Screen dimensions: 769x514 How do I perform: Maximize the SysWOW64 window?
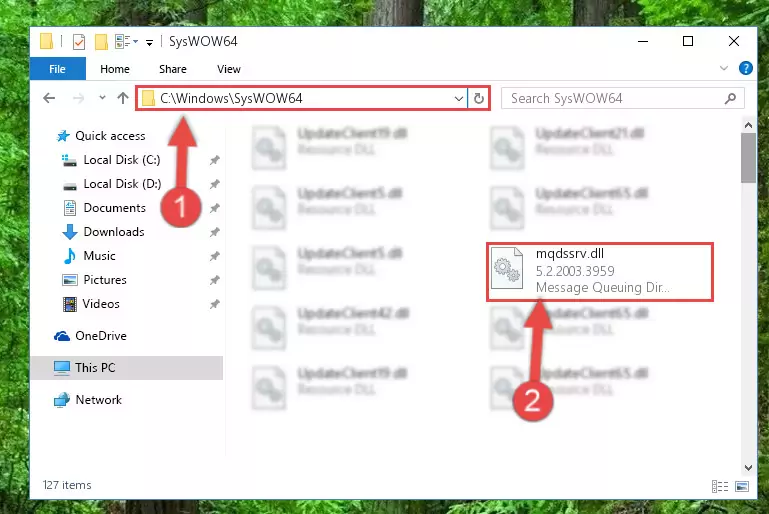[688, 41]
